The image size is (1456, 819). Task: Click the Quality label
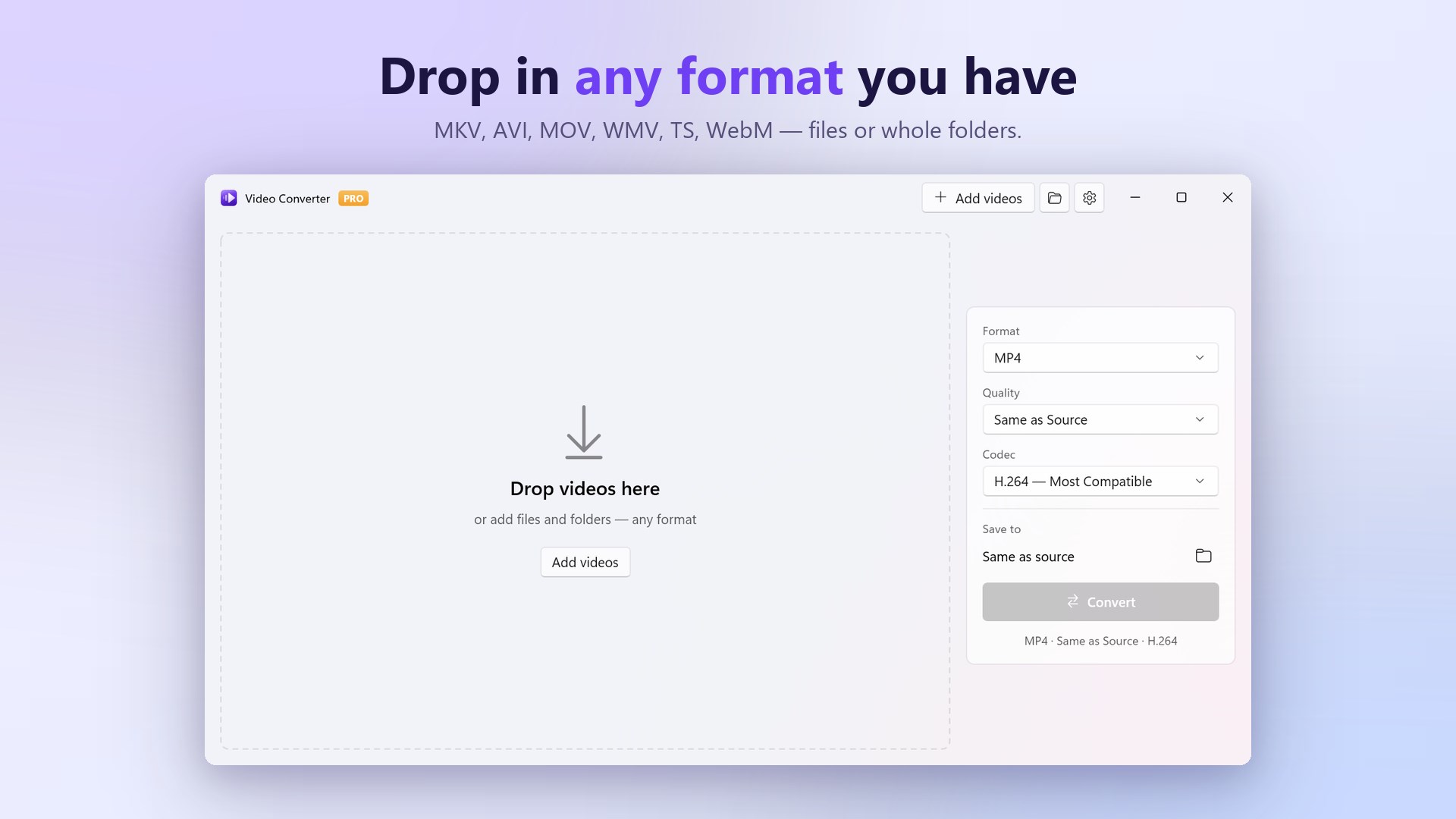1000,393
